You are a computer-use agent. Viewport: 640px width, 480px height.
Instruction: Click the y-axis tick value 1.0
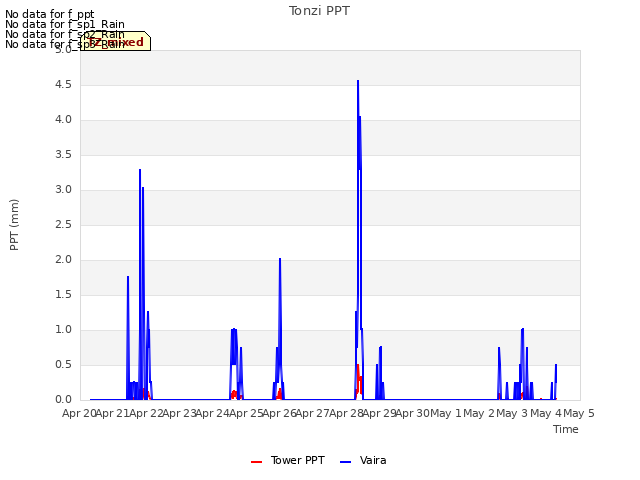[x=63, y=330]
